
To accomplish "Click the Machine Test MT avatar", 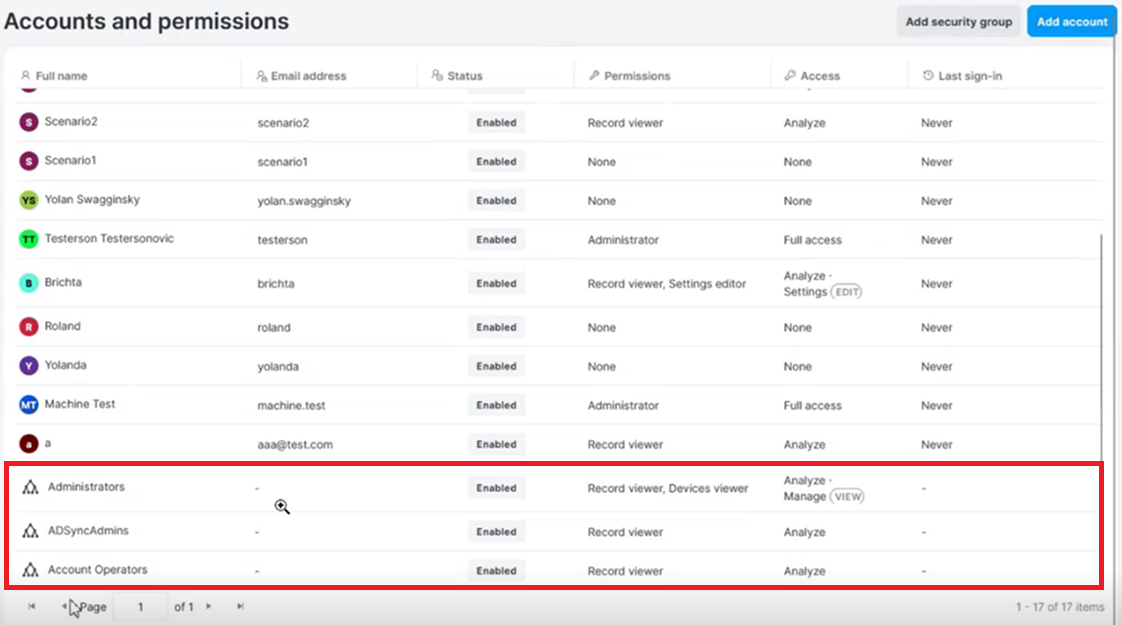I will (x=29, y=405).
